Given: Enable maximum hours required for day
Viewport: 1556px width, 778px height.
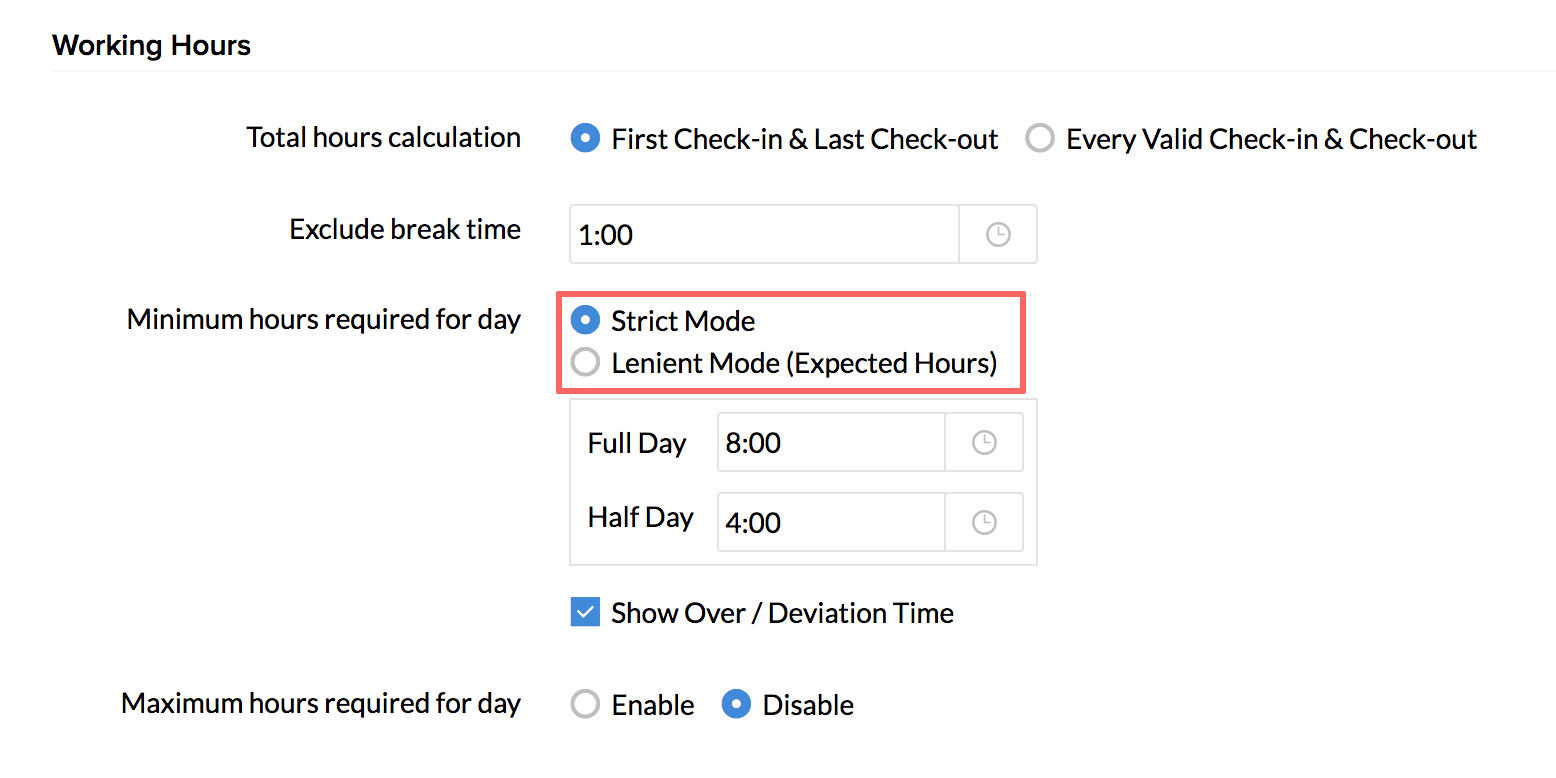Looking at the screenshot, I should click(585, 705).
